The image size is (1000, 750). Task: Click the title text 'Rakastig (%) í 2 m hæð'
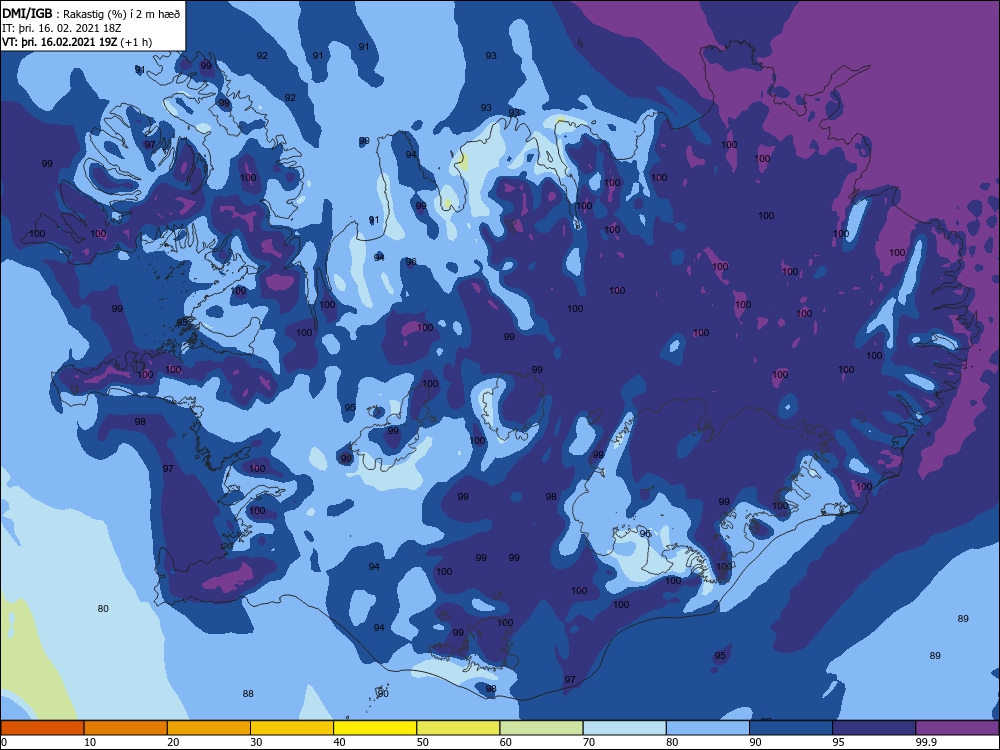click(121, 14)
